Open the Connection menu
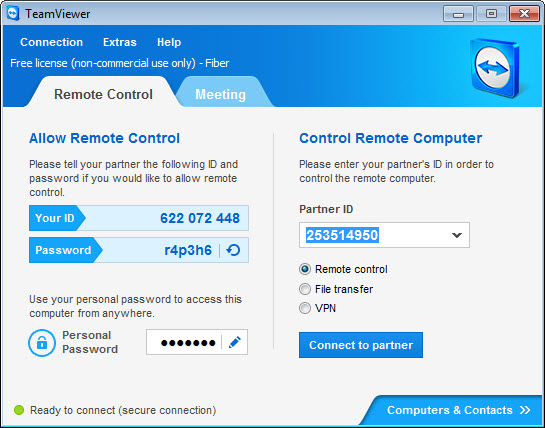 click(x=51, y=42)
